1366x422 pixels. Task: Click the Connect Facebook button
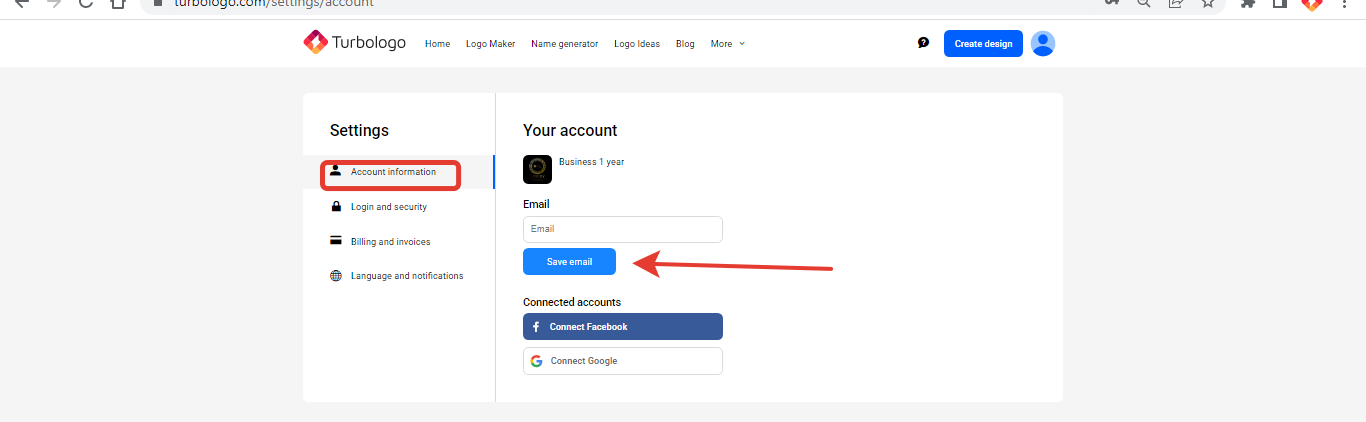pyautogui.click(x=622, y=327)
